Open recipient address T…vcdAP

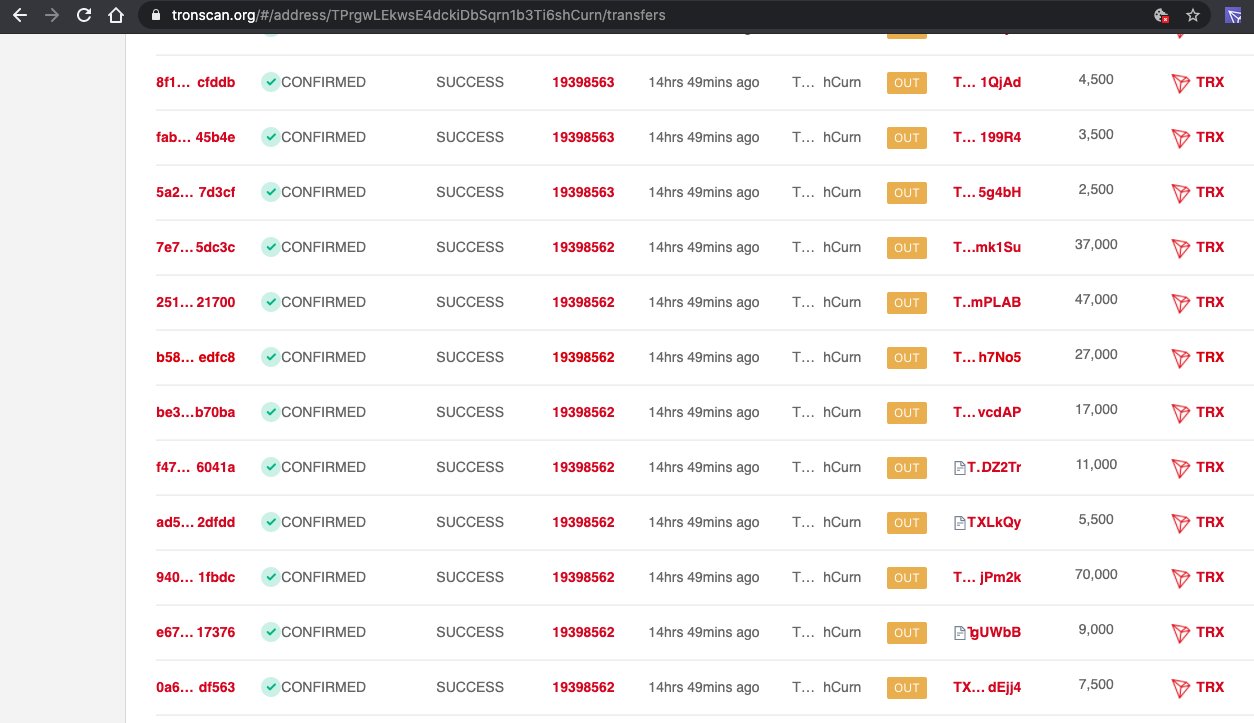coord(987,412)
